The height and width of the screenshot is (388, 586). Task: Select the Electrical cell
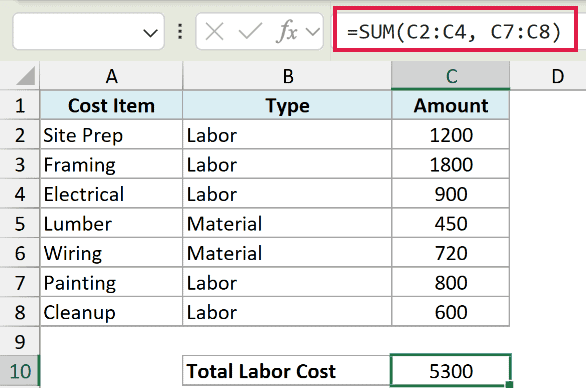(x=111, y=194)
